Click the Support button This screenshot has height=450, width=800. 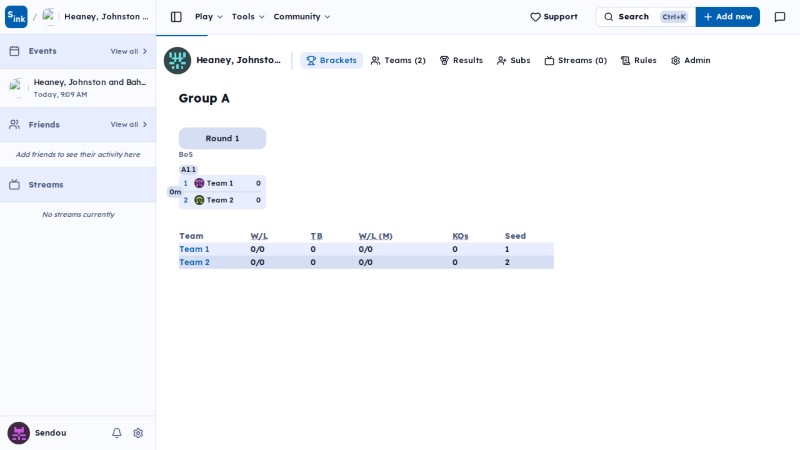(x=554, y=17)
